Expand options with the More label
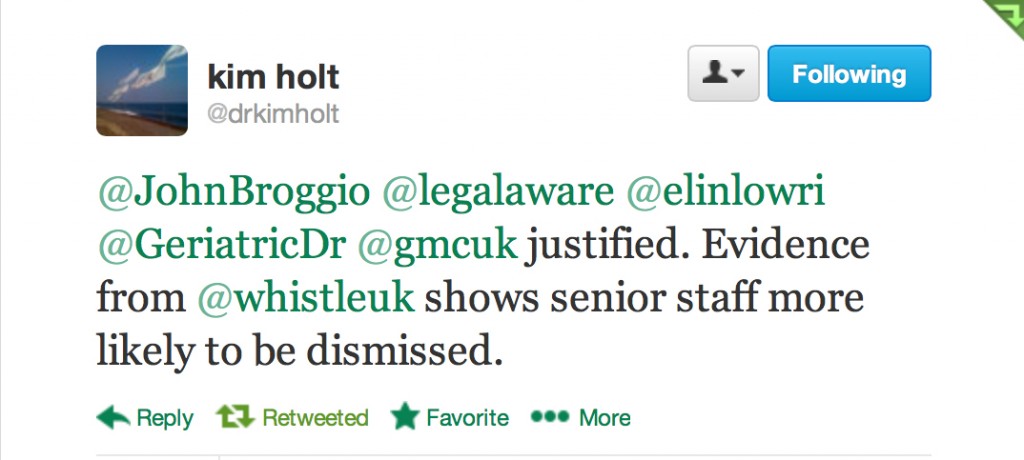 [605, 417]
